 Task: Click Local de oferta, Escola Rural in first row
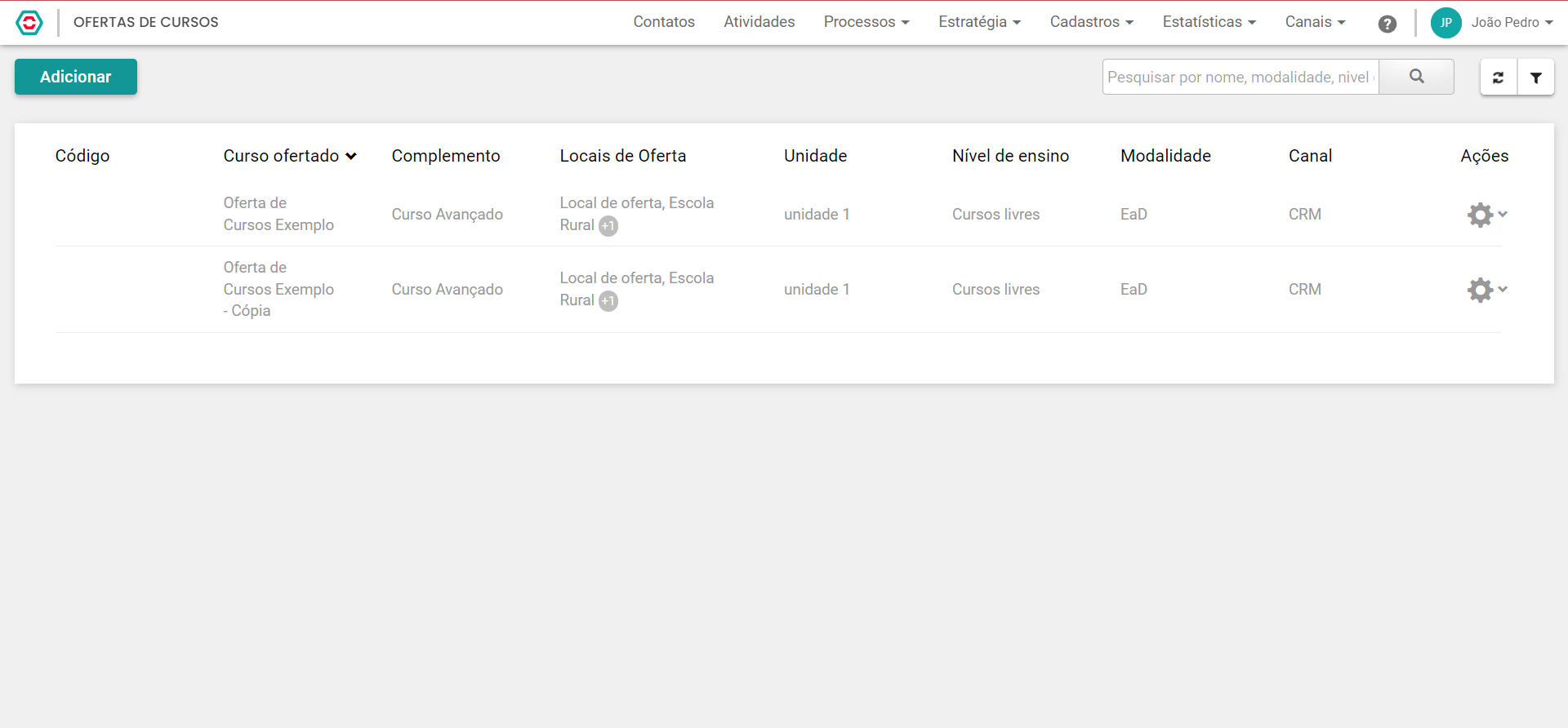(x=637, y=214)
